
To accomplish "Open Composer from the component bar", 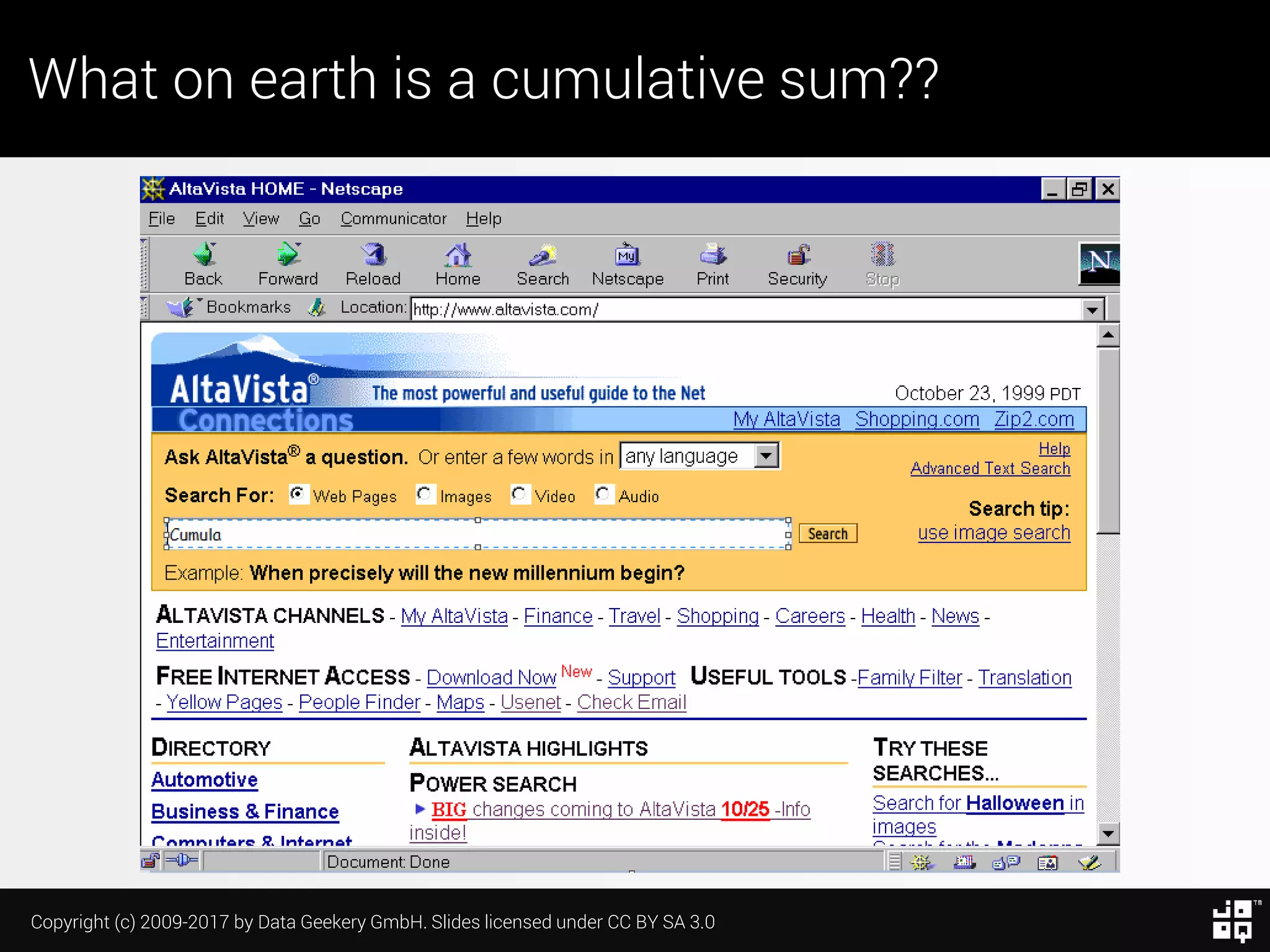I will pos(1090,862).
